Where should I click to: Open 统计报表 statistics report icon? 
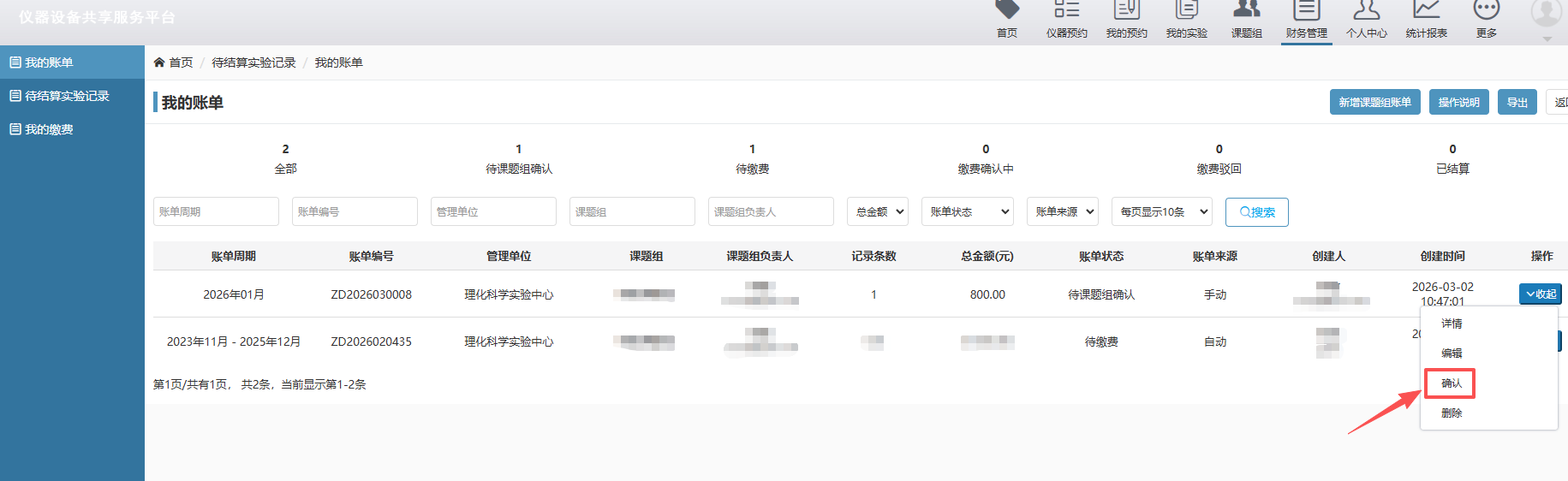(x=1426, y=19)
